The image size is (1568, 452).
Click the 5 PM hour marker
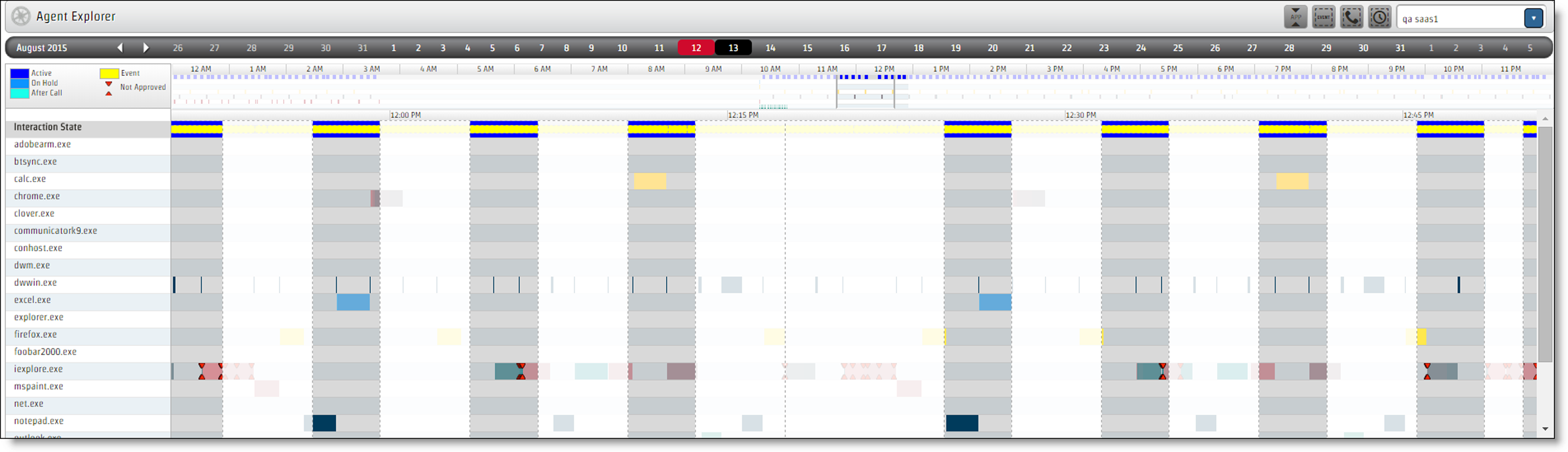pyautogui.click(x=1168, y=69)
